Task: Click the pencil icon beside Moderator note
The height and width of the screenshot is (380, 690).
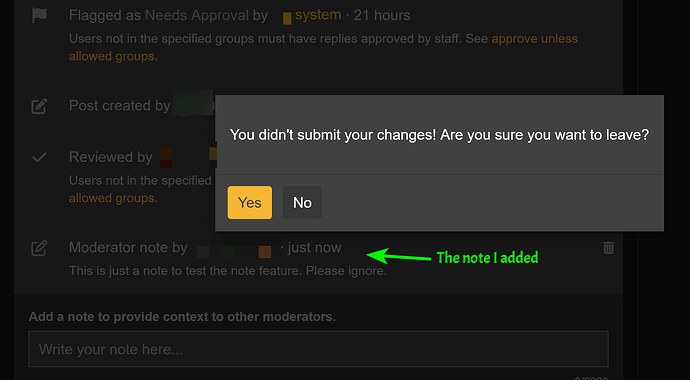Action: pos(39,248)
